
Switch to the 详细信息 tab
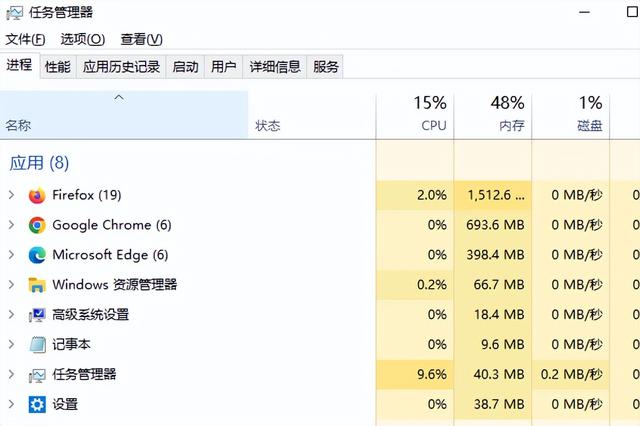coord(275,67)
